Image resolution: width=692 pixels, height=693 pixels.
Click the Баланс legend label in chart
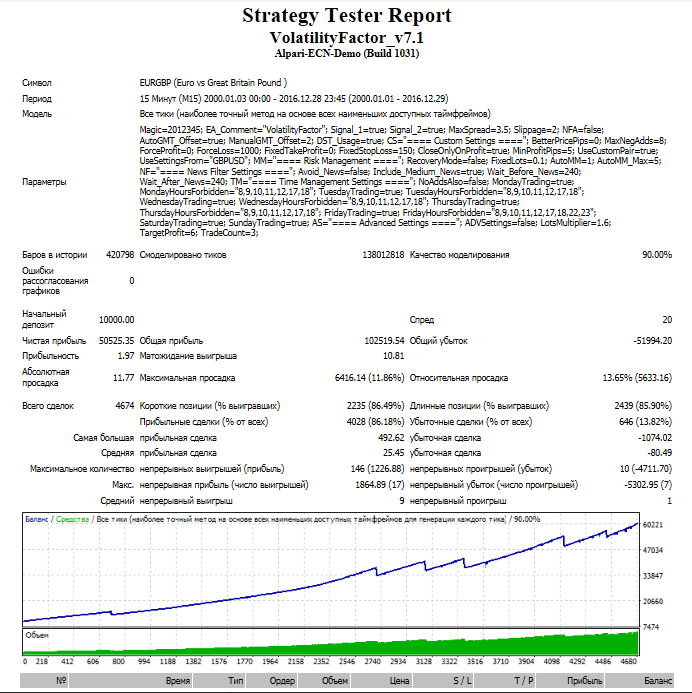[36, 519]
